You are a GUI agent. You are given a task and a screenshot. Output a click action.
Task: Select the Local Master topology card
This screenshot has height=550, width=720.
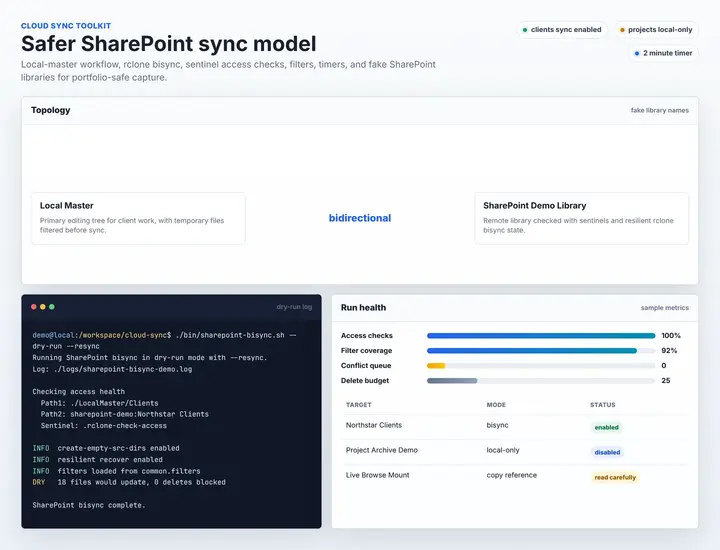coord(138,219)
